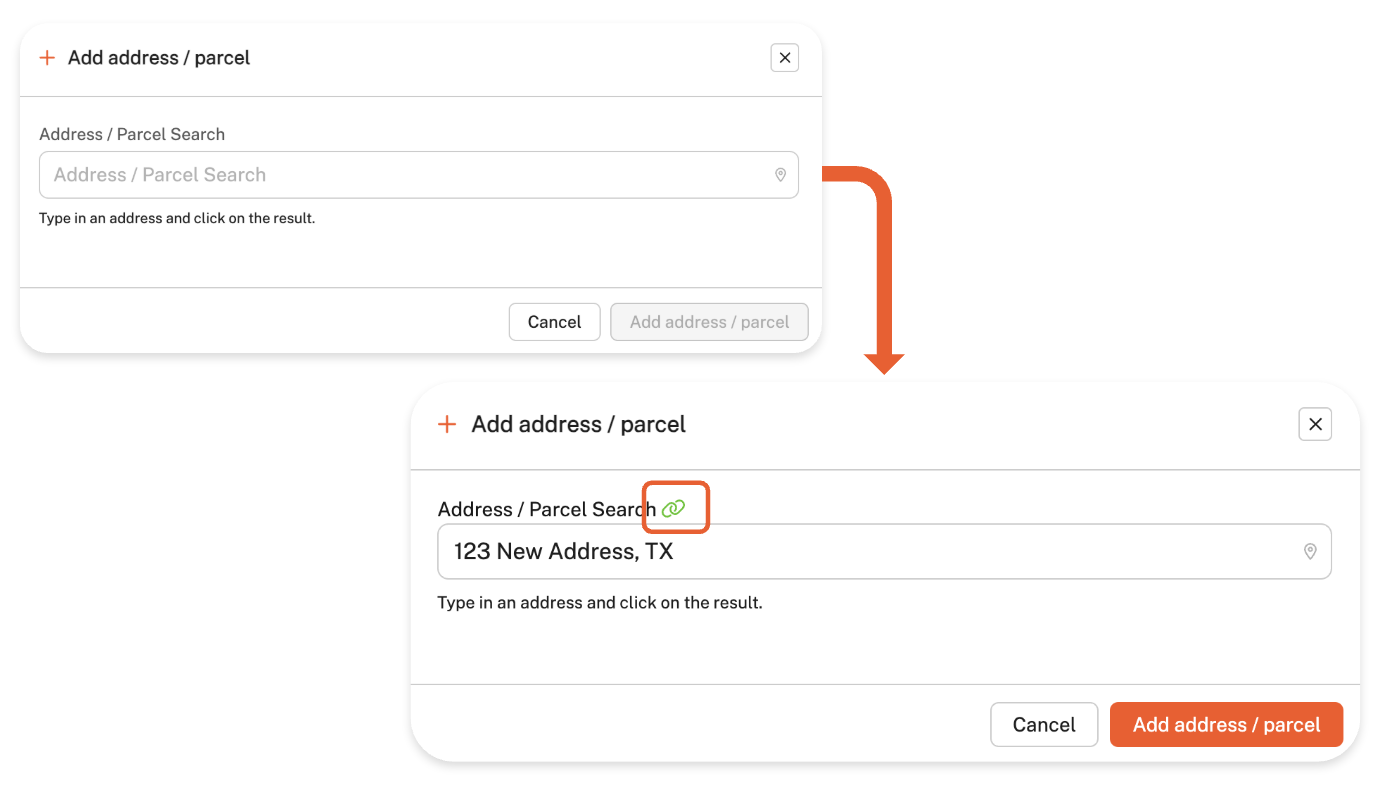Close the dialog with the empty search field
The width and height of the screenshot is (1380, 786).
pyautogui.click(x=785, y=58)
